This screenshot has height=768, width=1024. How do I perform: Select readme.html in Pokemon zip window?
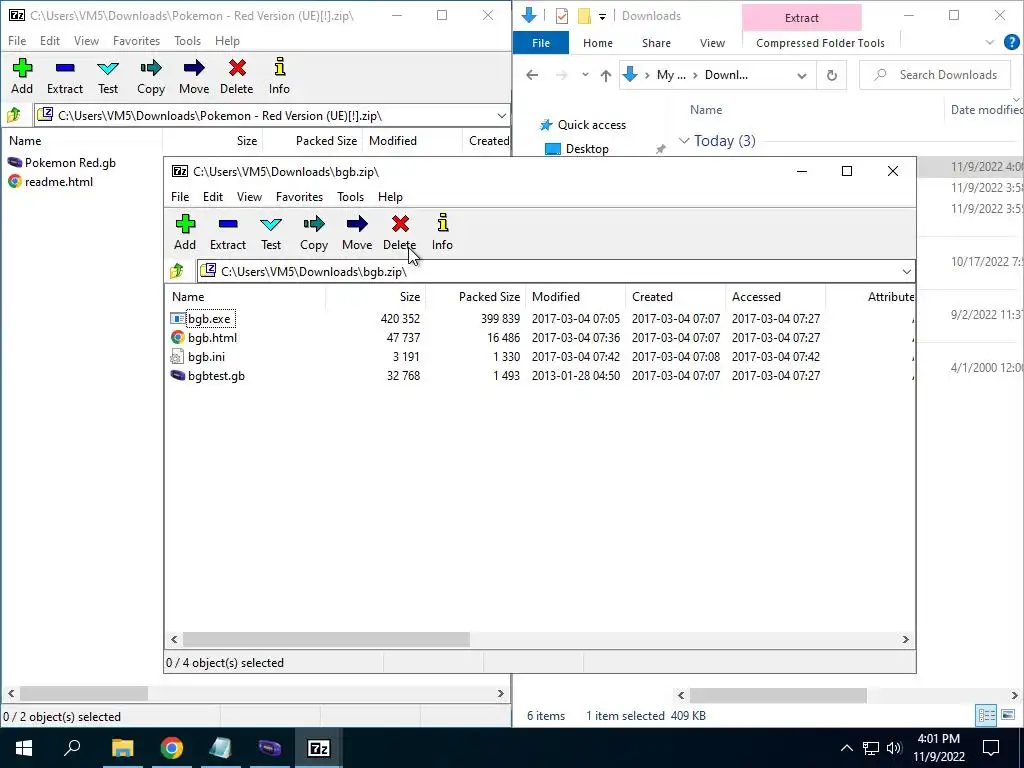pyautogui.click(x=58, y=182)
